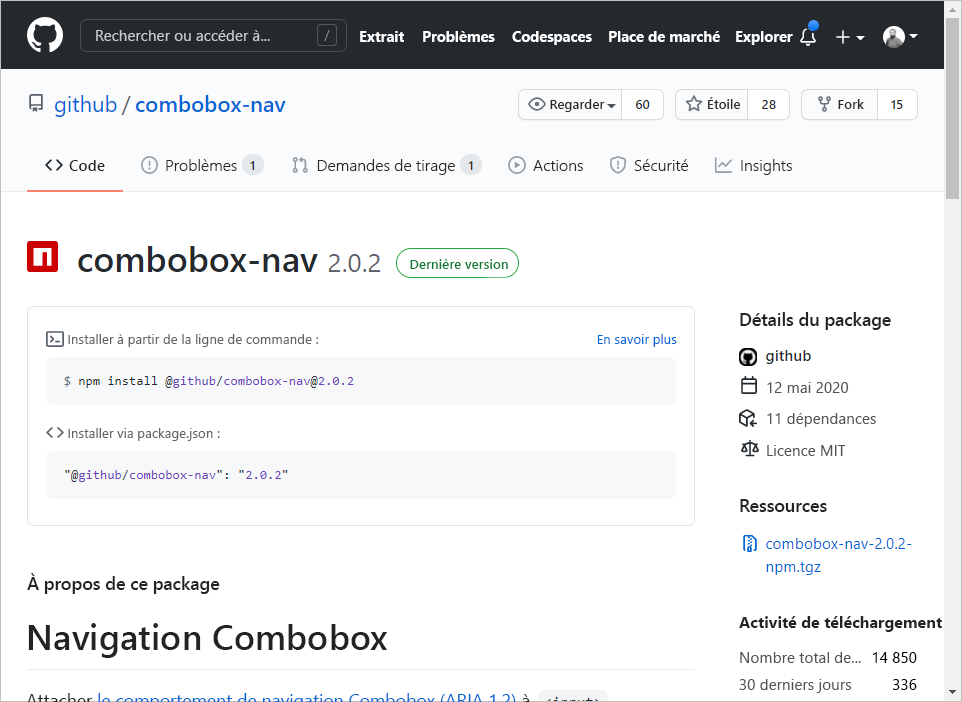Switch to the Problèmes tab
The width and height of the screenshot is (962, 702).
click(201, 166)
